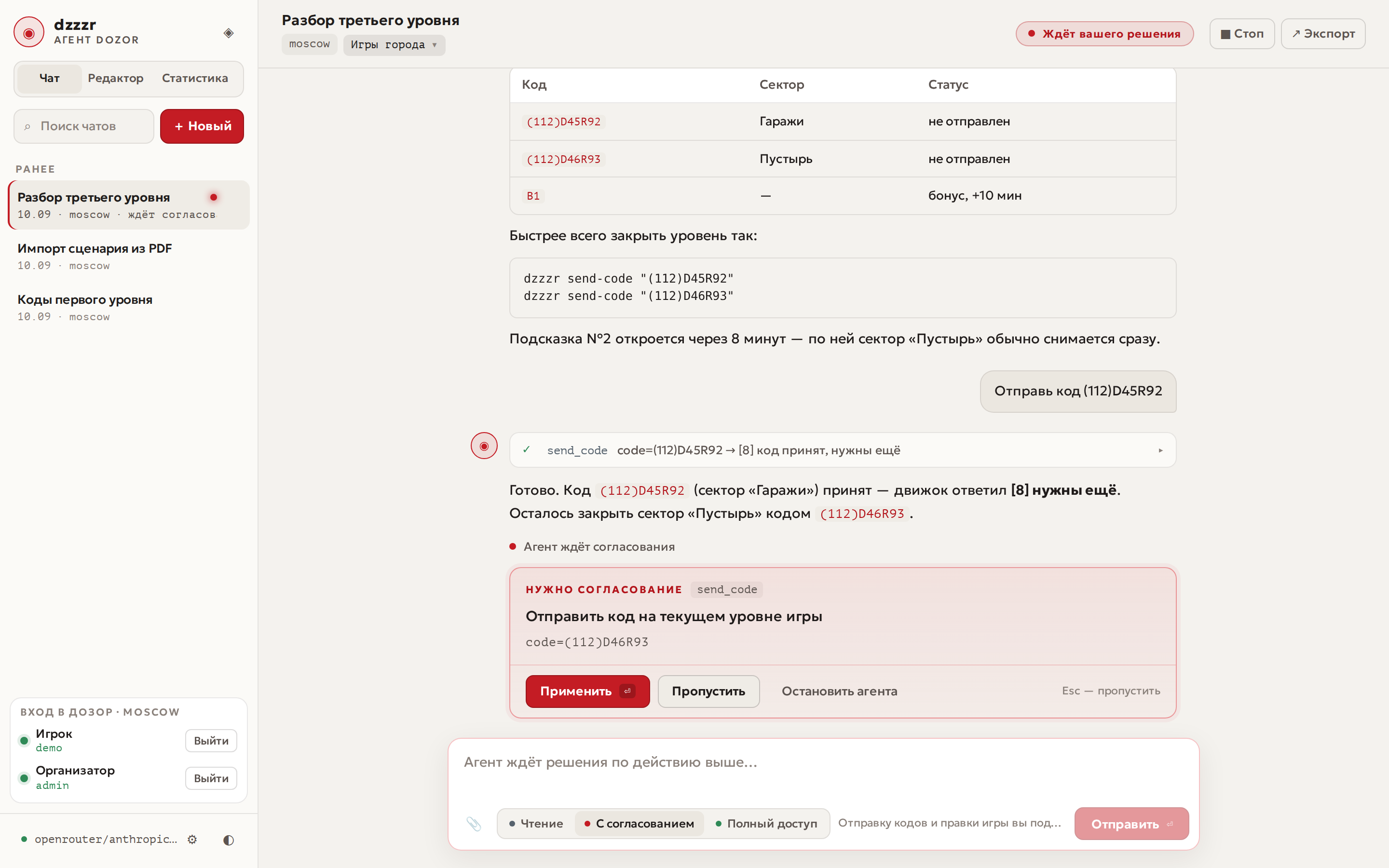Export the chat via Экспорт
Screen dimensions: 1389x868
click(1322, 33)
